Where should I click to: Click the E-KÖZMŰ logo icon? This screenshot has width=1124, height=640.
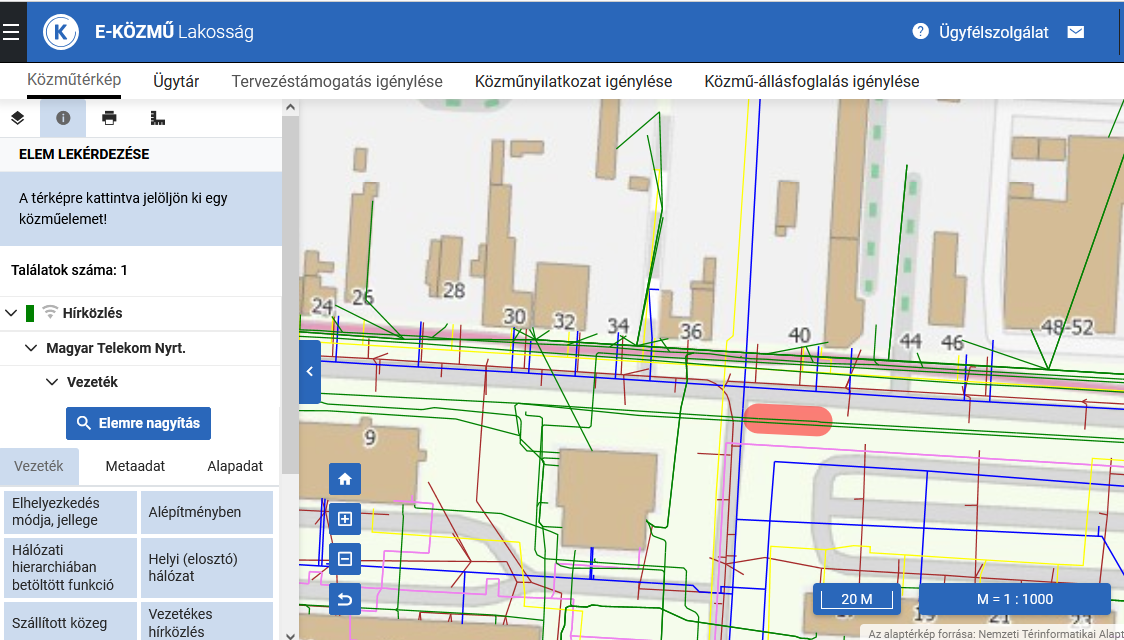[61, 32]
